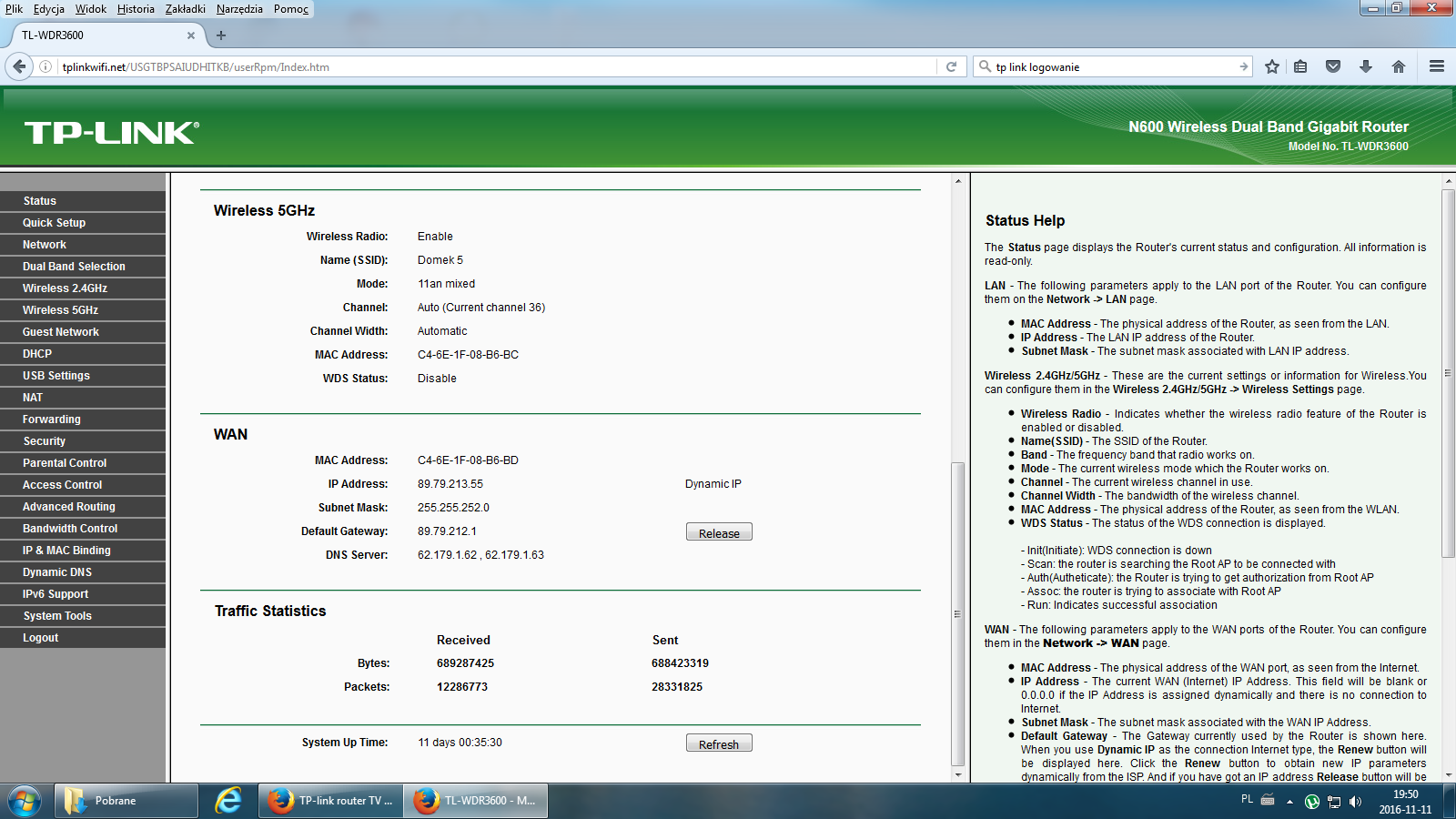Open Wireless 5GHz settings in sidebar
Image resolution: width=1456 pixels, height=819 pixels.
[83, 310]
